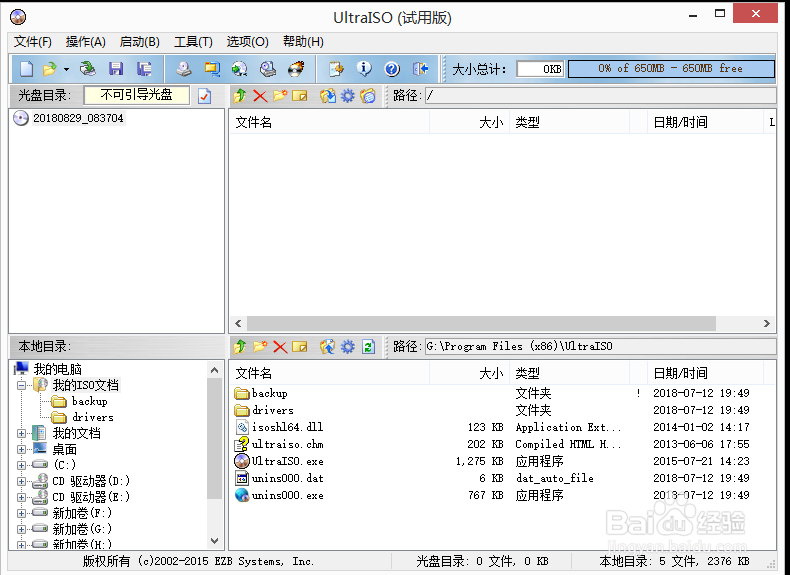
Task: Select ultraiso.chm in the local file list
Action: (288, 444)
